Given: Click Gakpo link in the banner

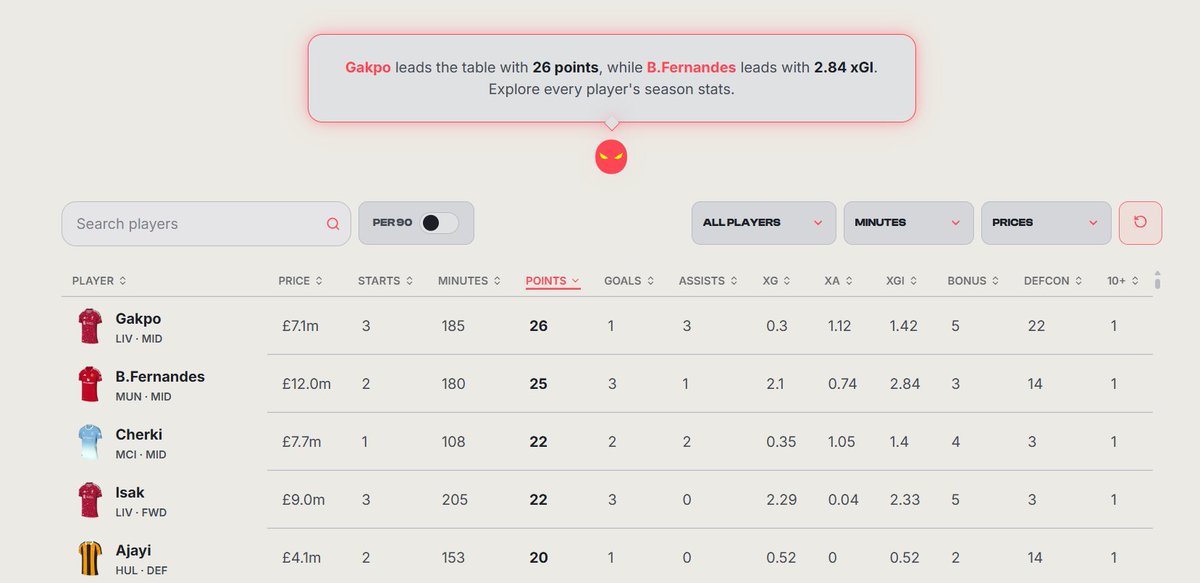Looking at the screenshot, I should 368,67.
